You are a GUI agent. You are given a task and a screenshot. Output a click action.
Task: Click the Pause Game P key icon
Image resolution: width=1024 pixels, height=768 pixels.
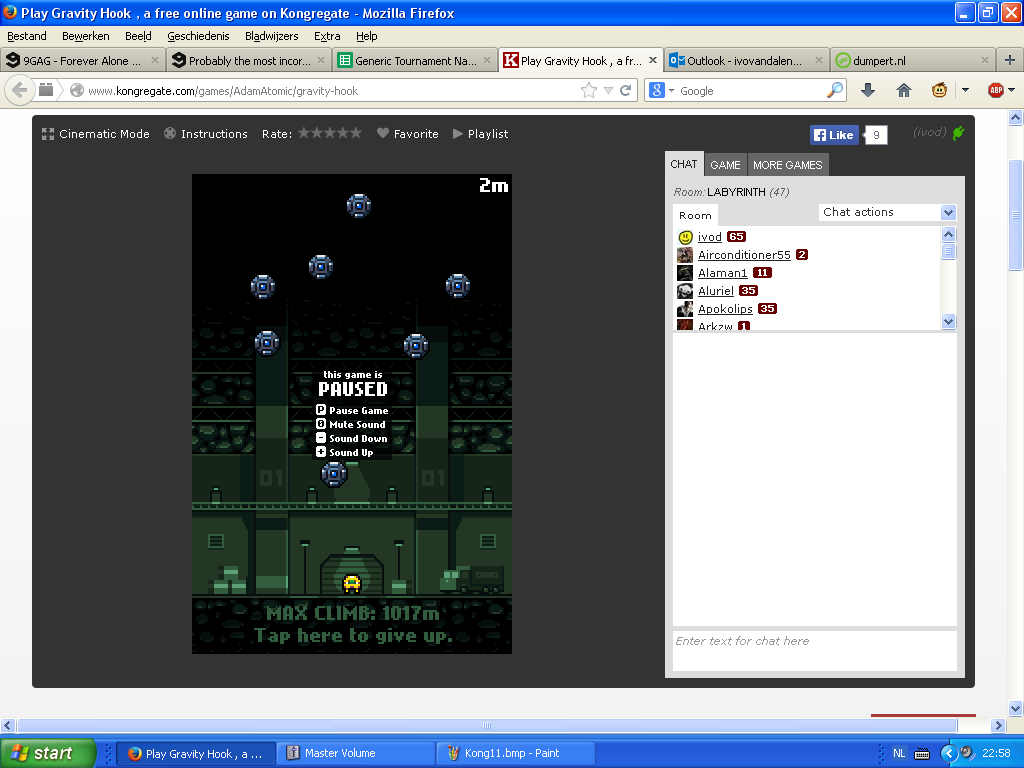321,409
